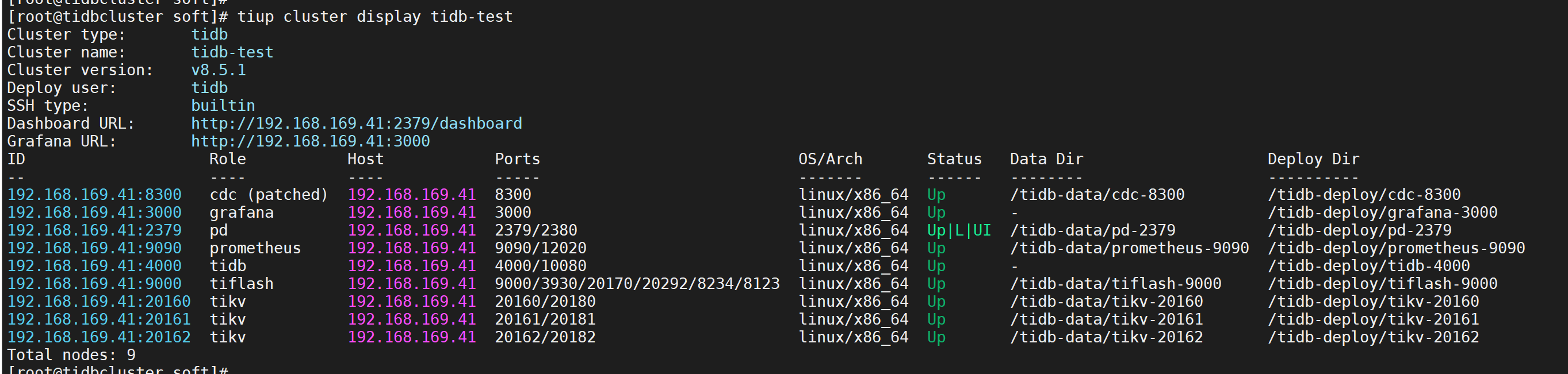Click the cluster version v8.5.1 value
The height and width of the screenshot is (374, 1568).
tap(219, 70)
